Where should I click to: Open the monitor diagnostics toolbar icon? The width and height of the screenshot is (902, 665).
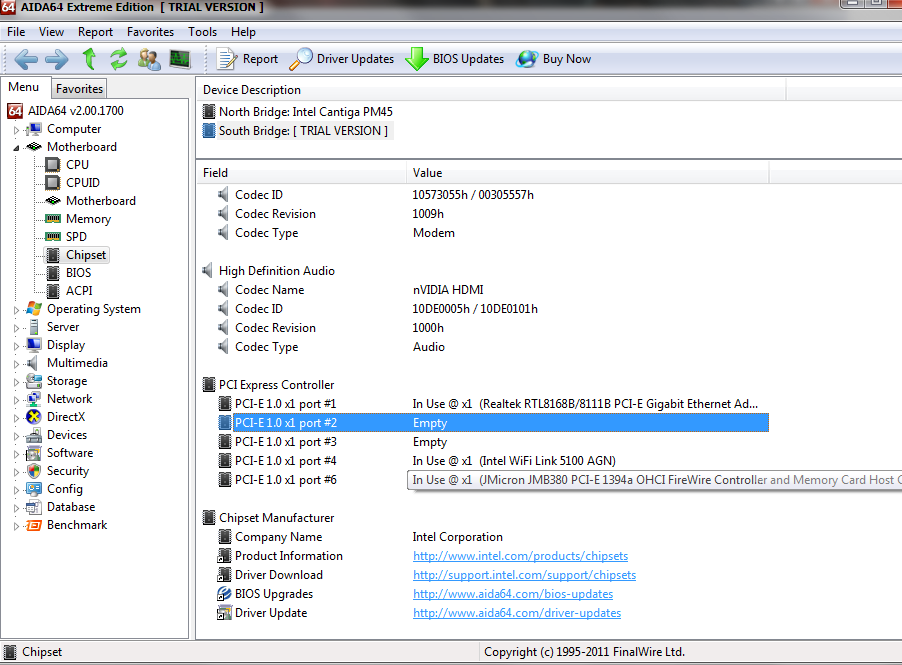click(x=180, y=59)
